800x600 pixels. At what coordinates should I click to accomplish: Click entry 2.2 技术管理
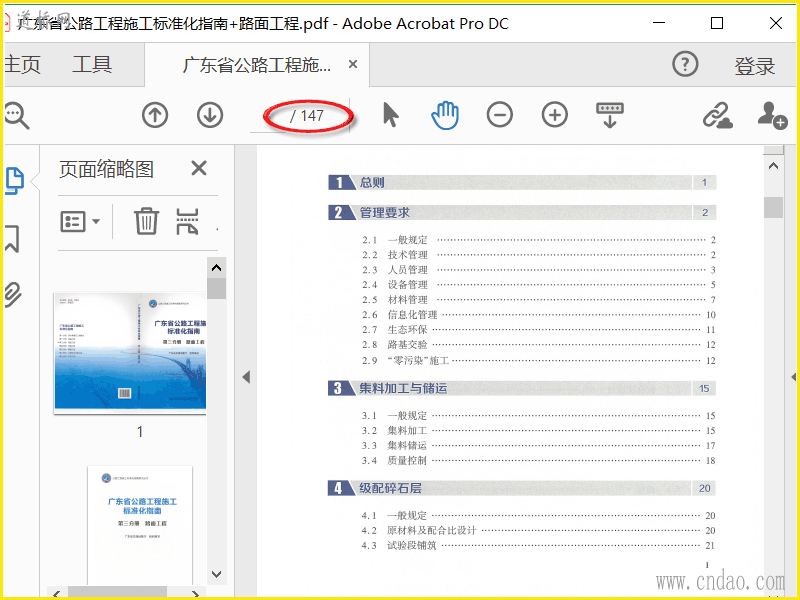tap(539, 255)
